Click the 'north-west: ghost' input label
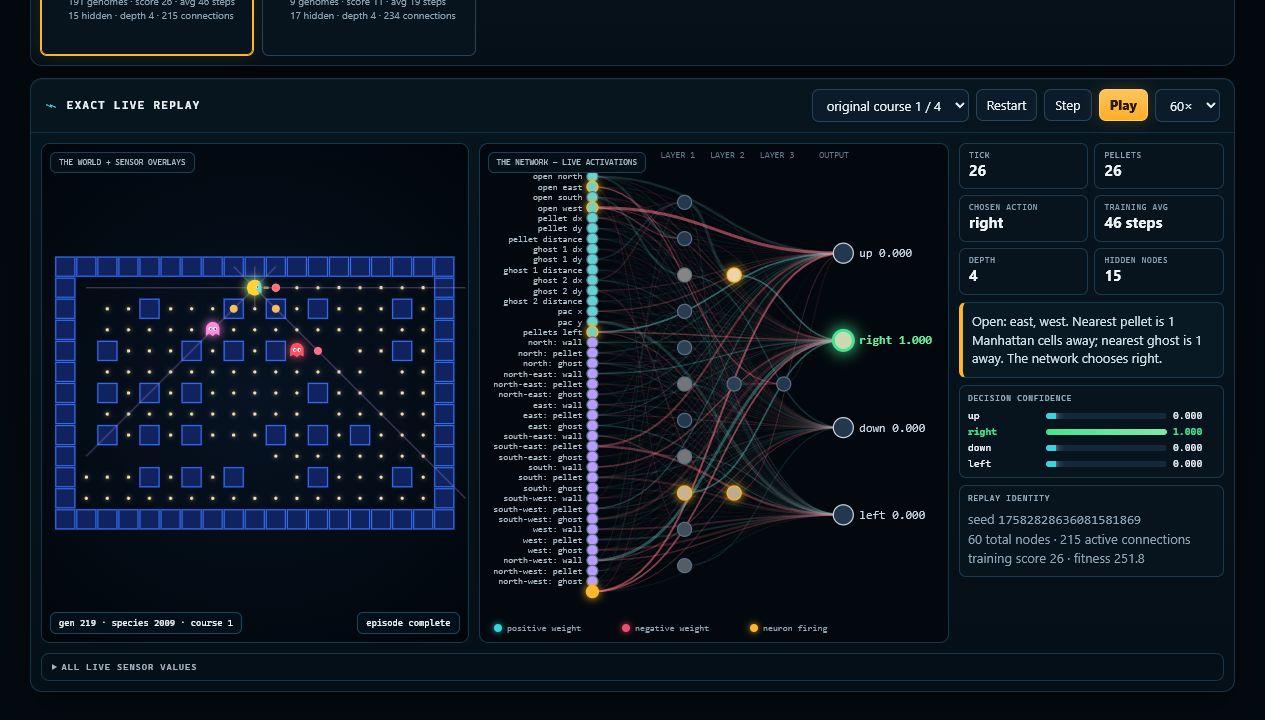This screenshot has height=720, width=1265. (540, 581)
